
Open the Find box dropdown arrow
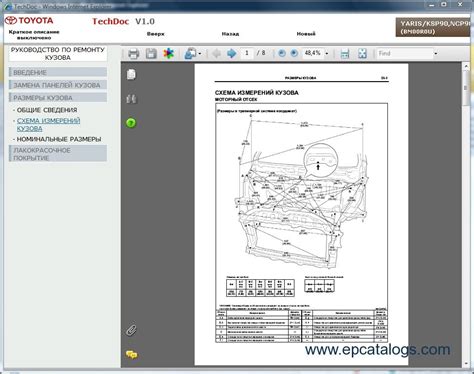(436, 54)
